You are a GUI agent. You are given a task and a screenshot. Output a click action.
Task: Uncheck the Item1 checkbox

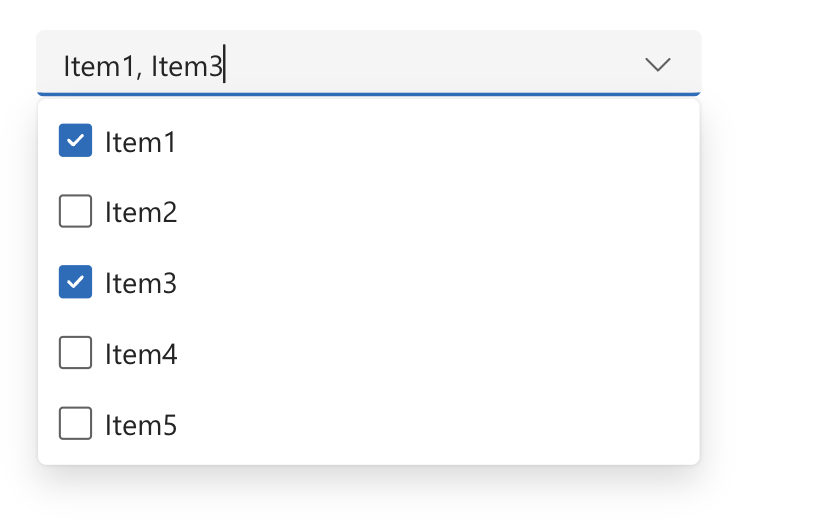pyautogui.click(x=76, y=141)
